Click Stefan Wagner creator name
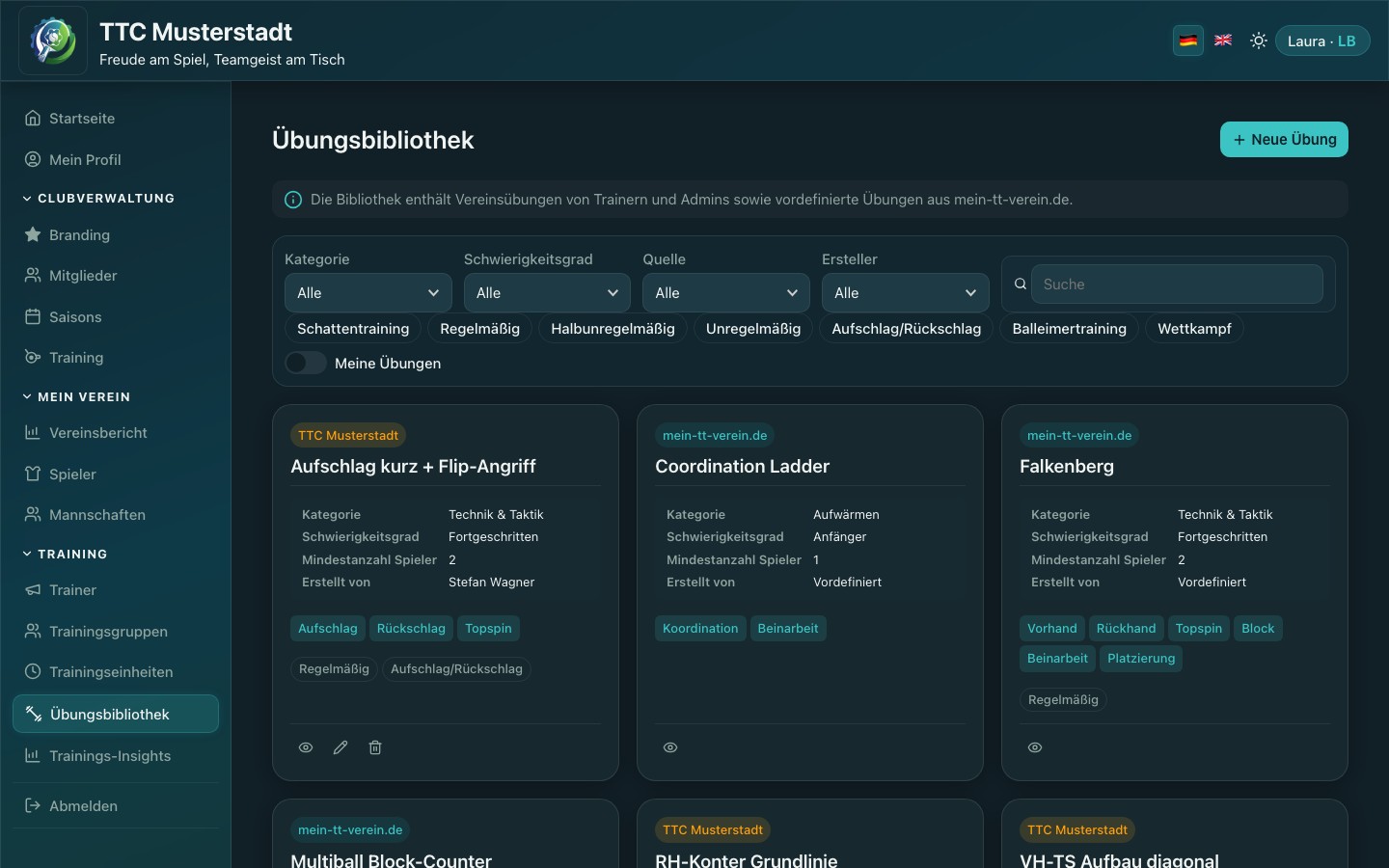This screenshot has height=868, width=1389. pos(491,582)
